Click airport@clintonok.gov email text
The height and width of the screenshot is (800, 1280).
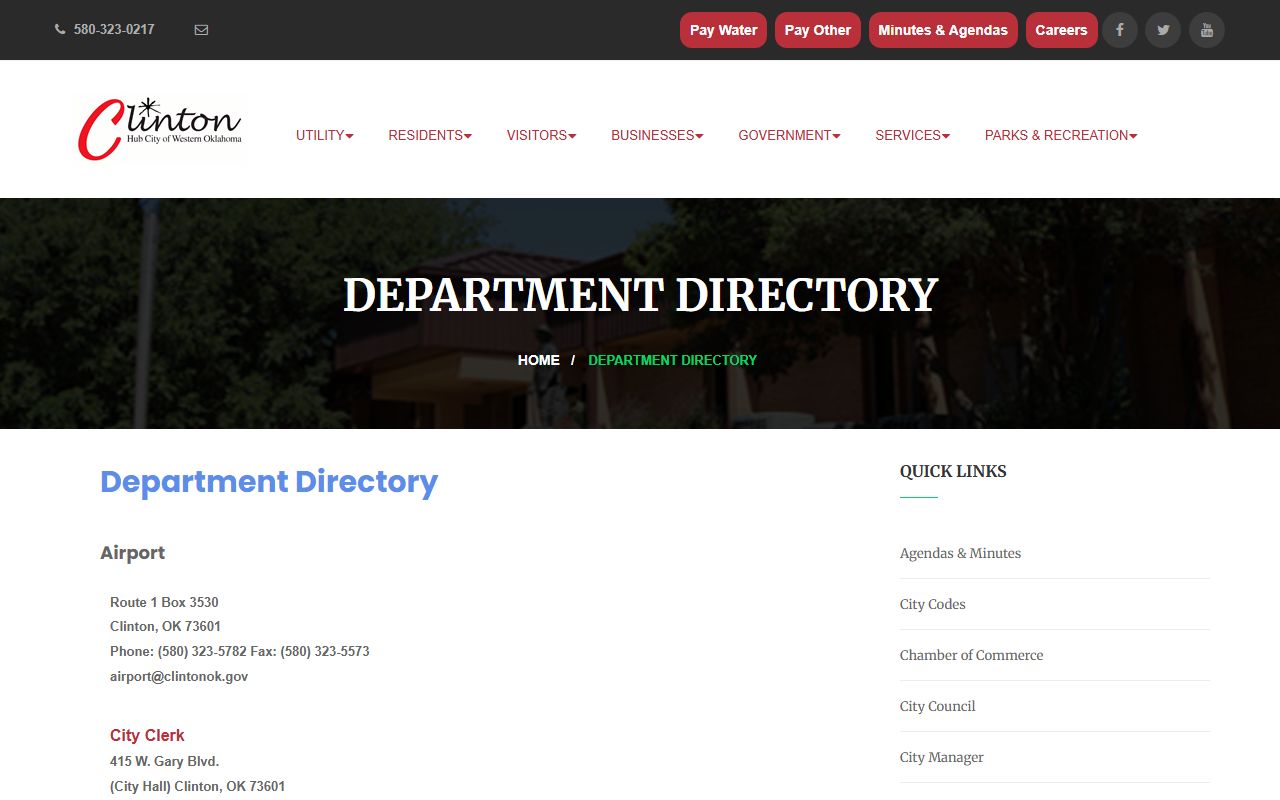pyautogui.click(x=179, y=676)
